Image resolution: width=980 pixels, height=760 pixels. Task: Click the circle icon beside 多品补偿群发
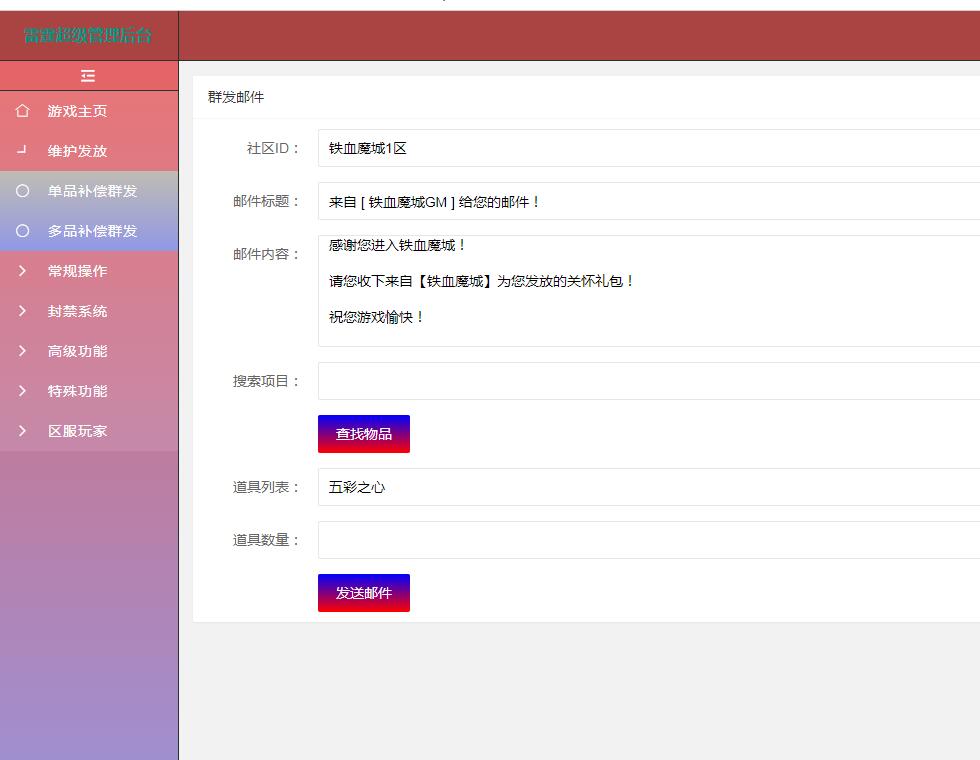tap(23, 231)
